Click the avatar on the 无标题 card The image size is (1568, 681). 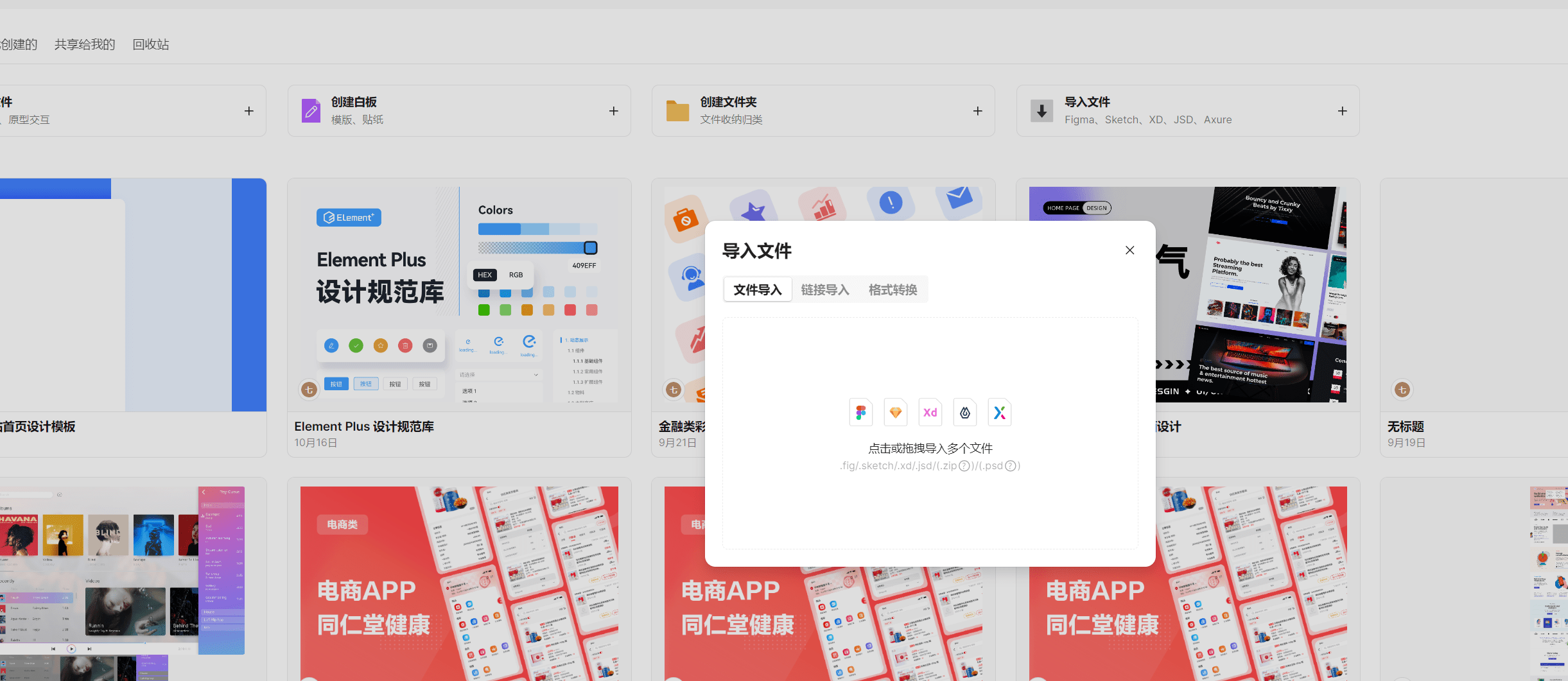click(x=1402, y=390)
